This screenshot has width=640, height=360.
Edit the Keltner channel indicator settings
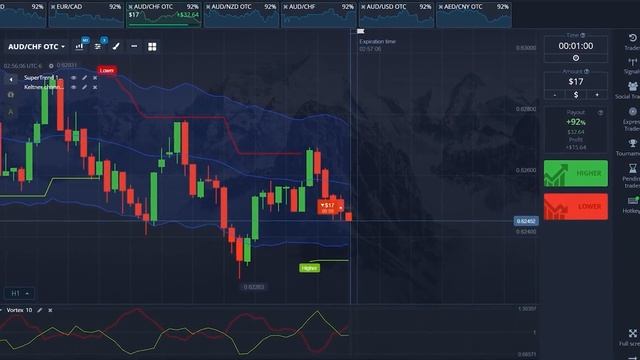[84, 87]
